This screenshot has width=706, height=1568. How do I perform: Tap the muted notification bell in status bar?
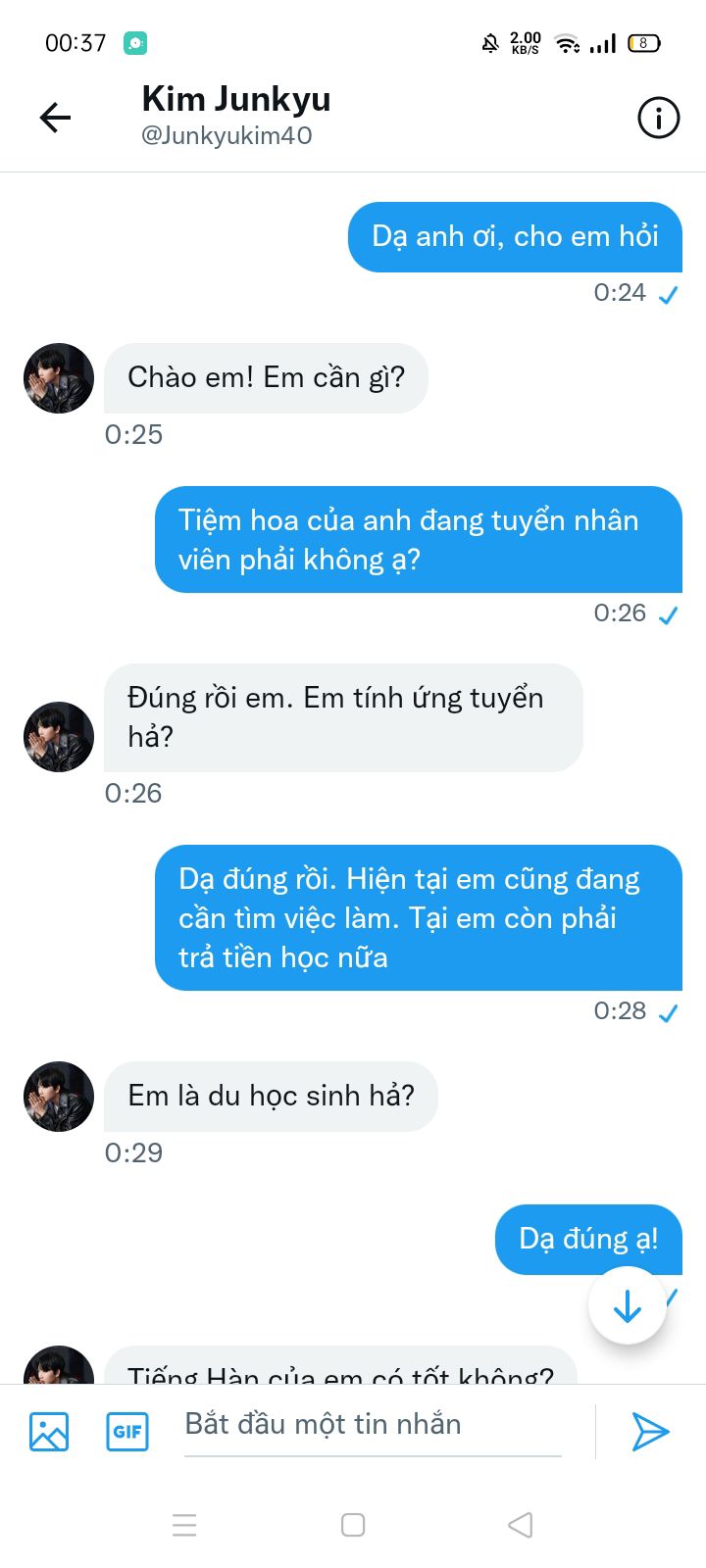pos(489,43)
